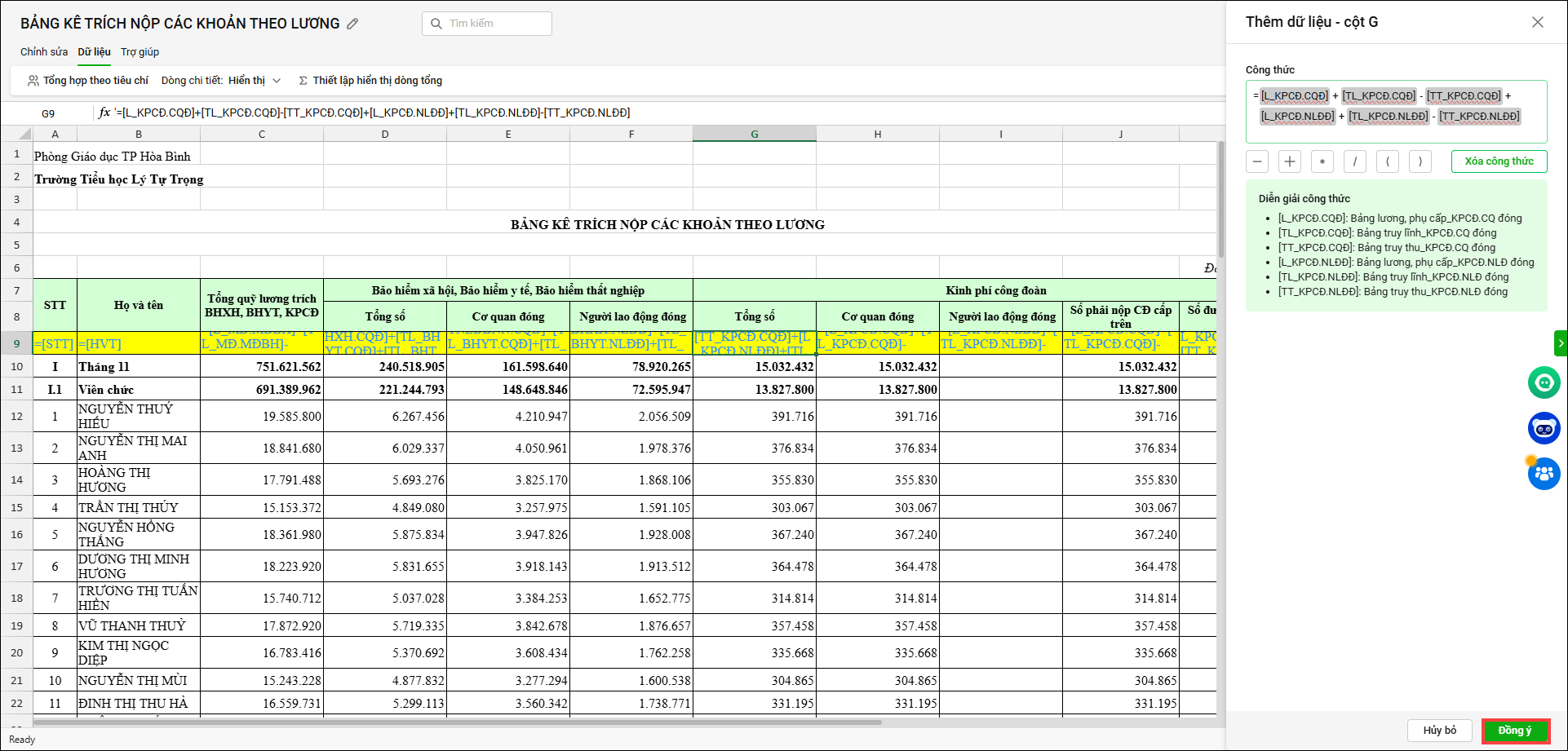The height and width of the screenshot is (751, 1568).
Task: Click the Tìm kiếm search field
Action: tap(487, 24)
